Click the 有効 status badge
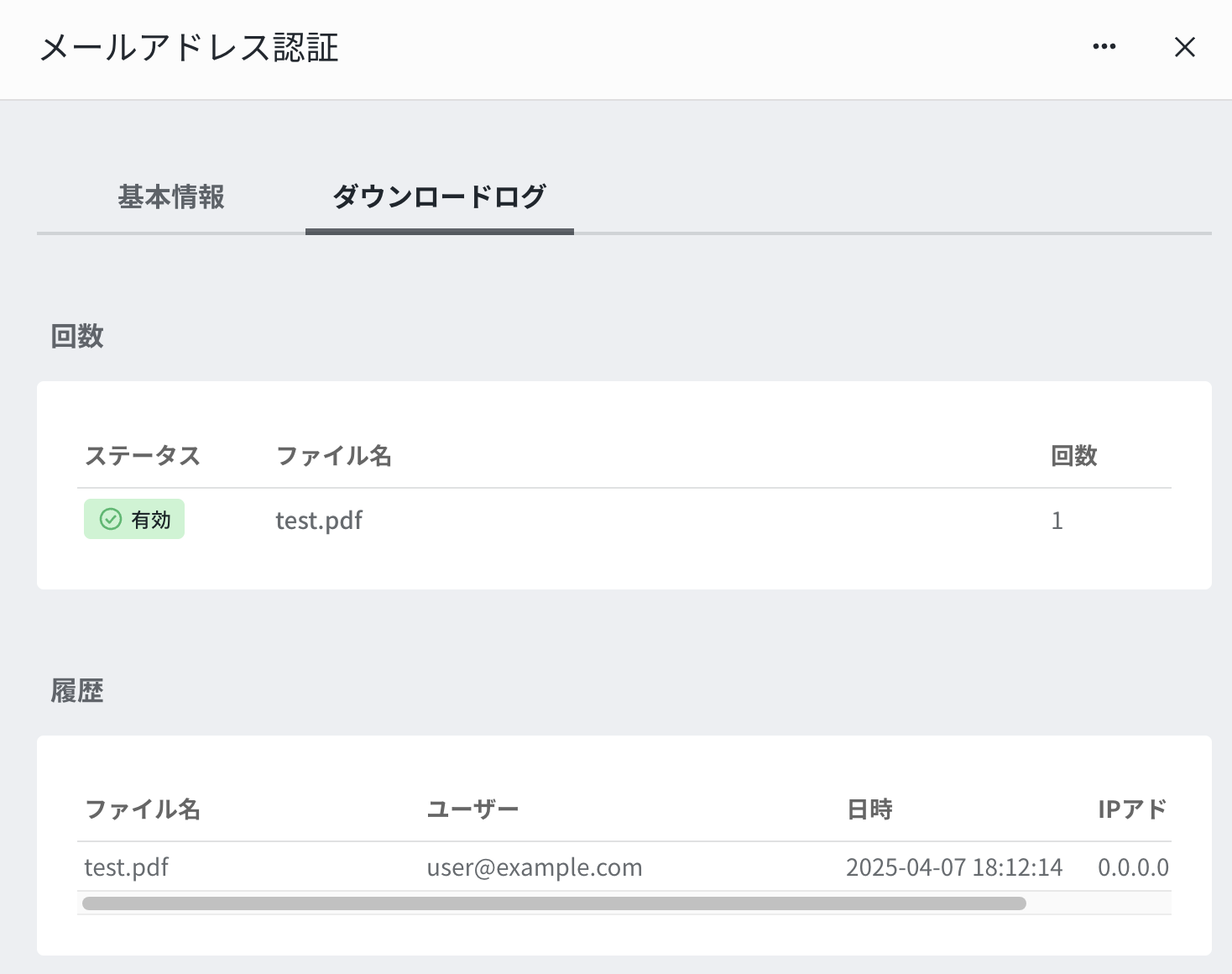Screen dimensions: 1232x974 pyautogui.click(x=134, y=520)
